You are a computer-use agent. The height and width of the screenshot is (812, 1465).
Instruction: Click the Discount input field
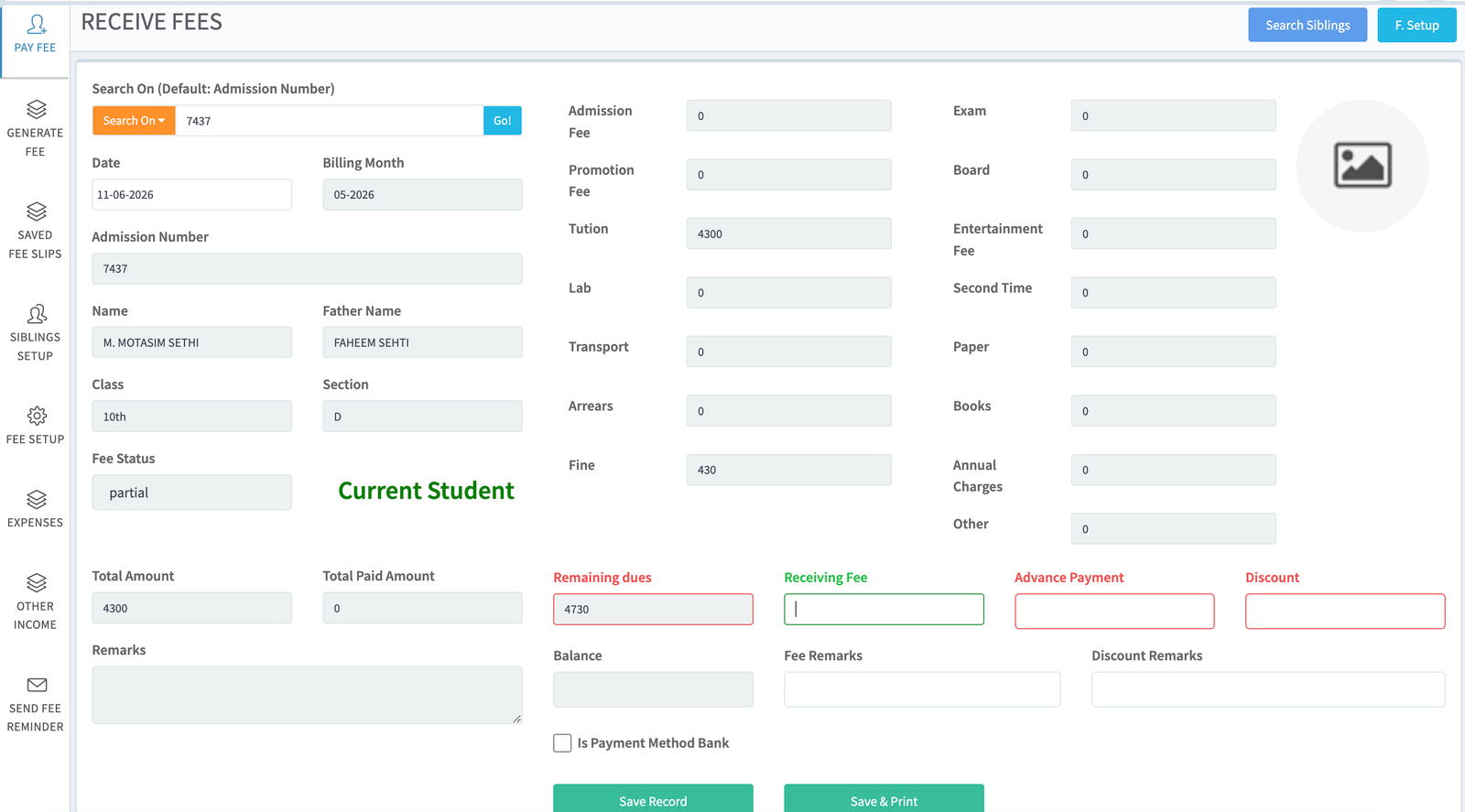tap(1345, 612)
